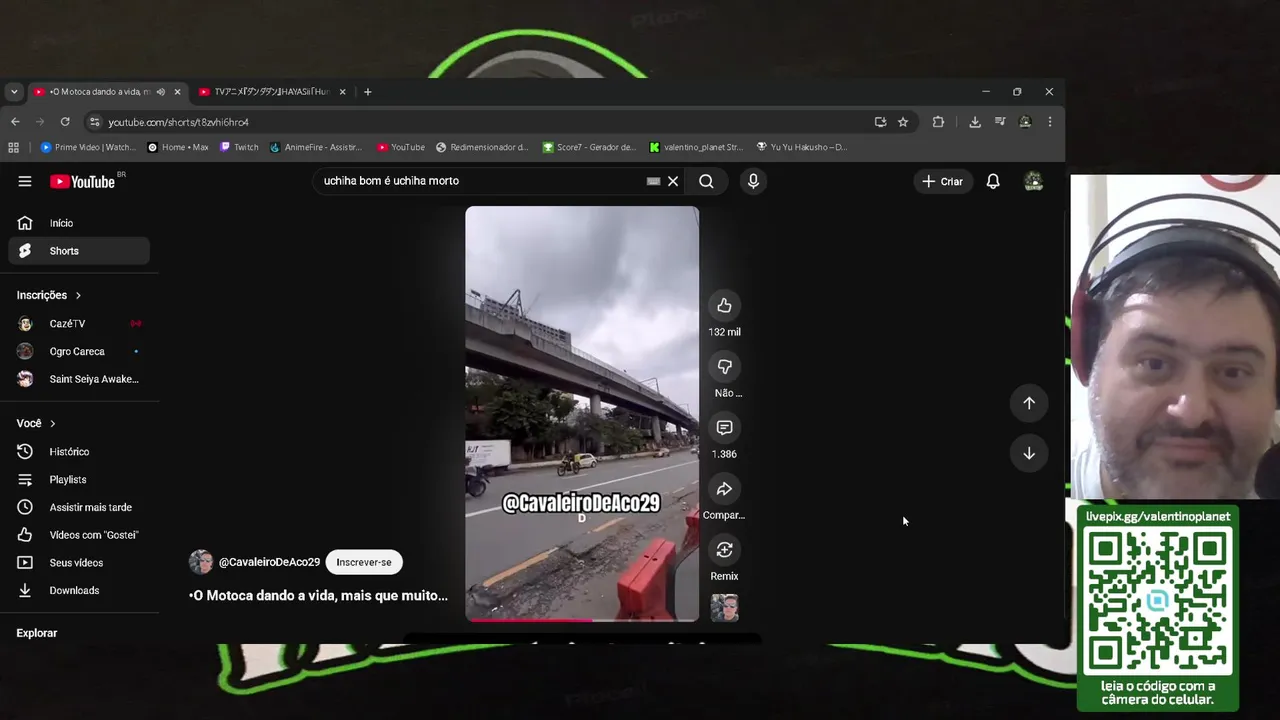
Task: Open the Twitch bookmark
Action: pos(240,147)
